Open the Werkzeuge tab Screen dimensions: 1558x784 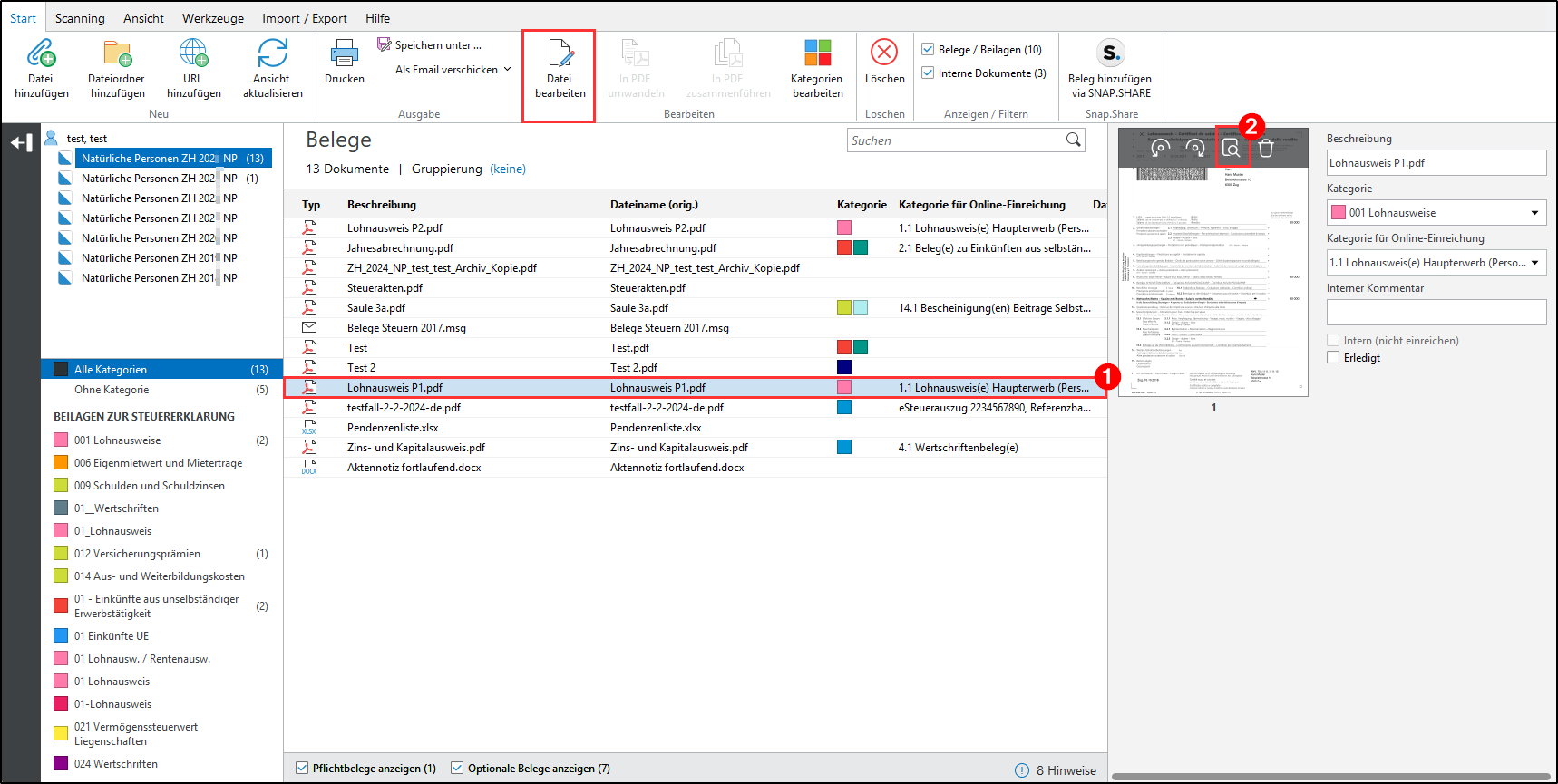point(213,18)
